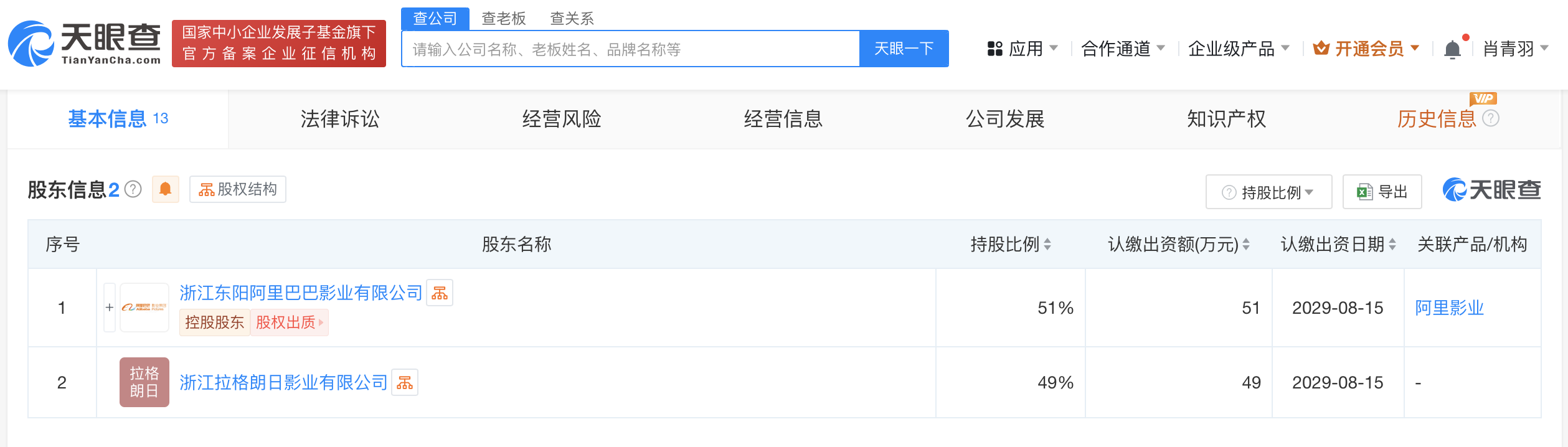This screenshot has height=447, width=1568.
Task: Click the equity chart icon after 浙江拉格朗日影业有限公司
Action: [x=406, y=382]
